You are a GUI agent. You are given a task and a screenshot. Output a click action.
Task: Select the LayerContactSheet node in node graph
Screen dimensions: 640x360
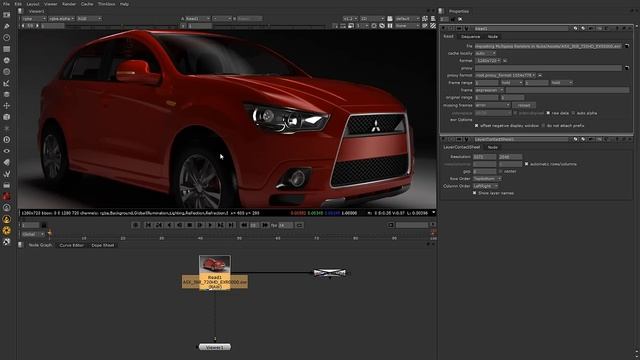point(329,273)
